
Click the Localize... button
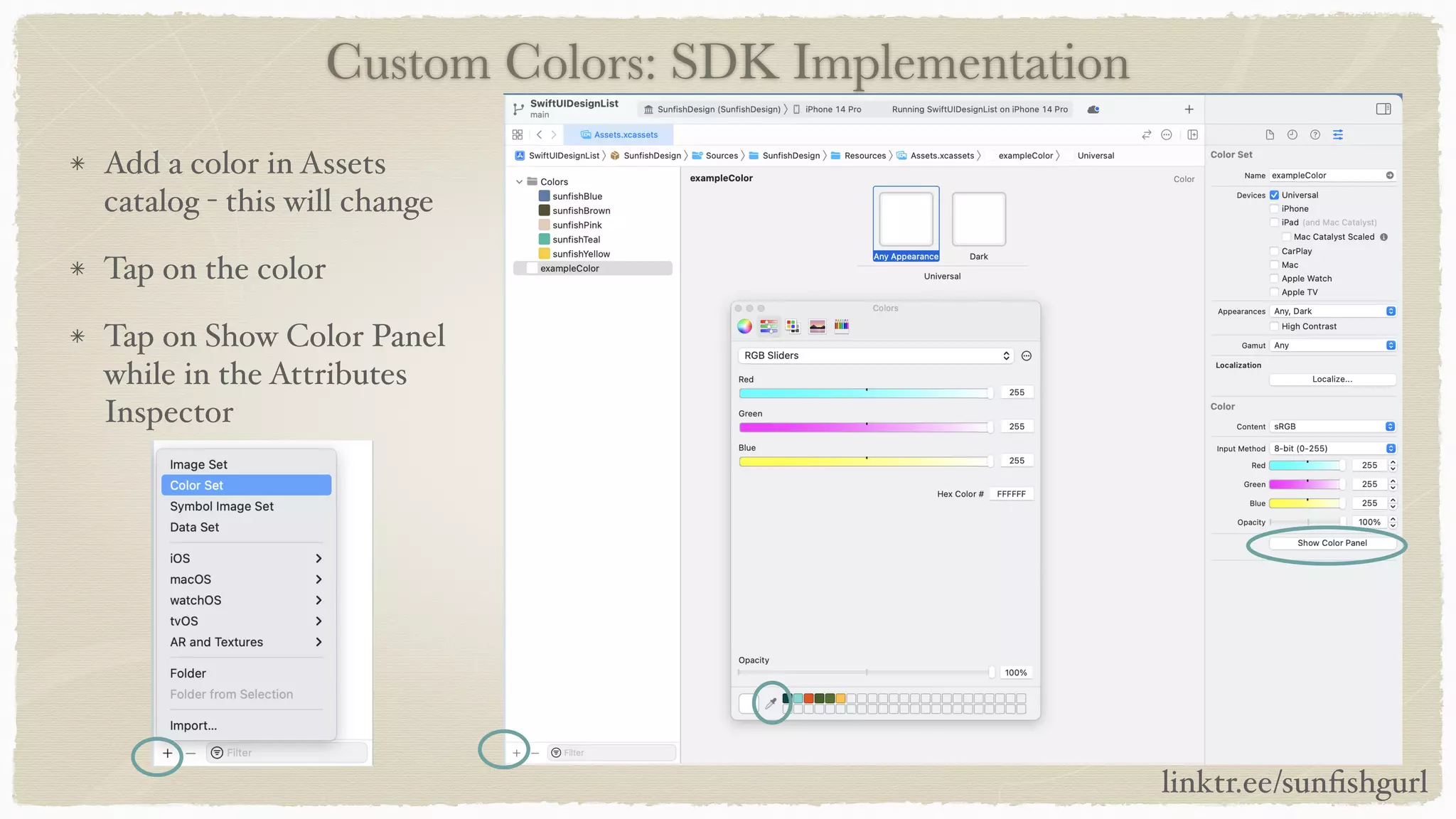pos(1332,380)
